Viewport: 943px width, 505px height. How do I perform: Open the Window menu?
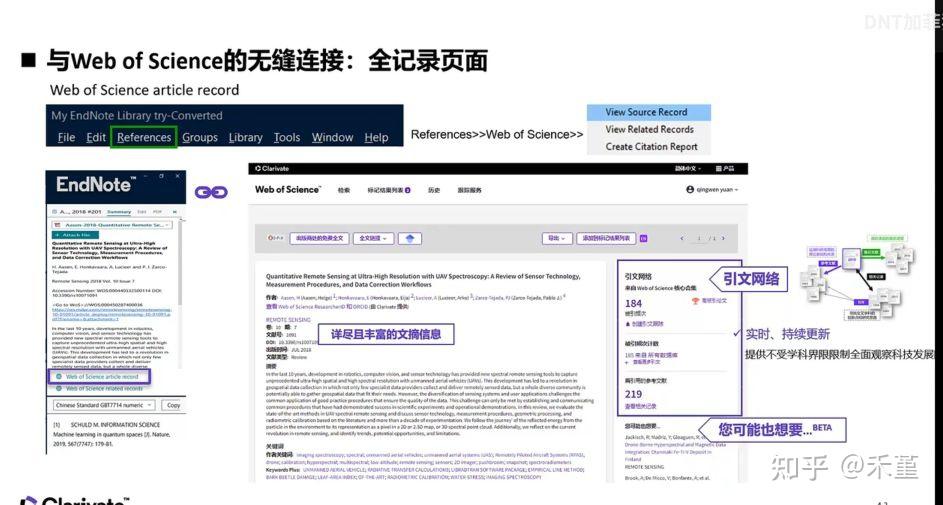pos(332,138)
